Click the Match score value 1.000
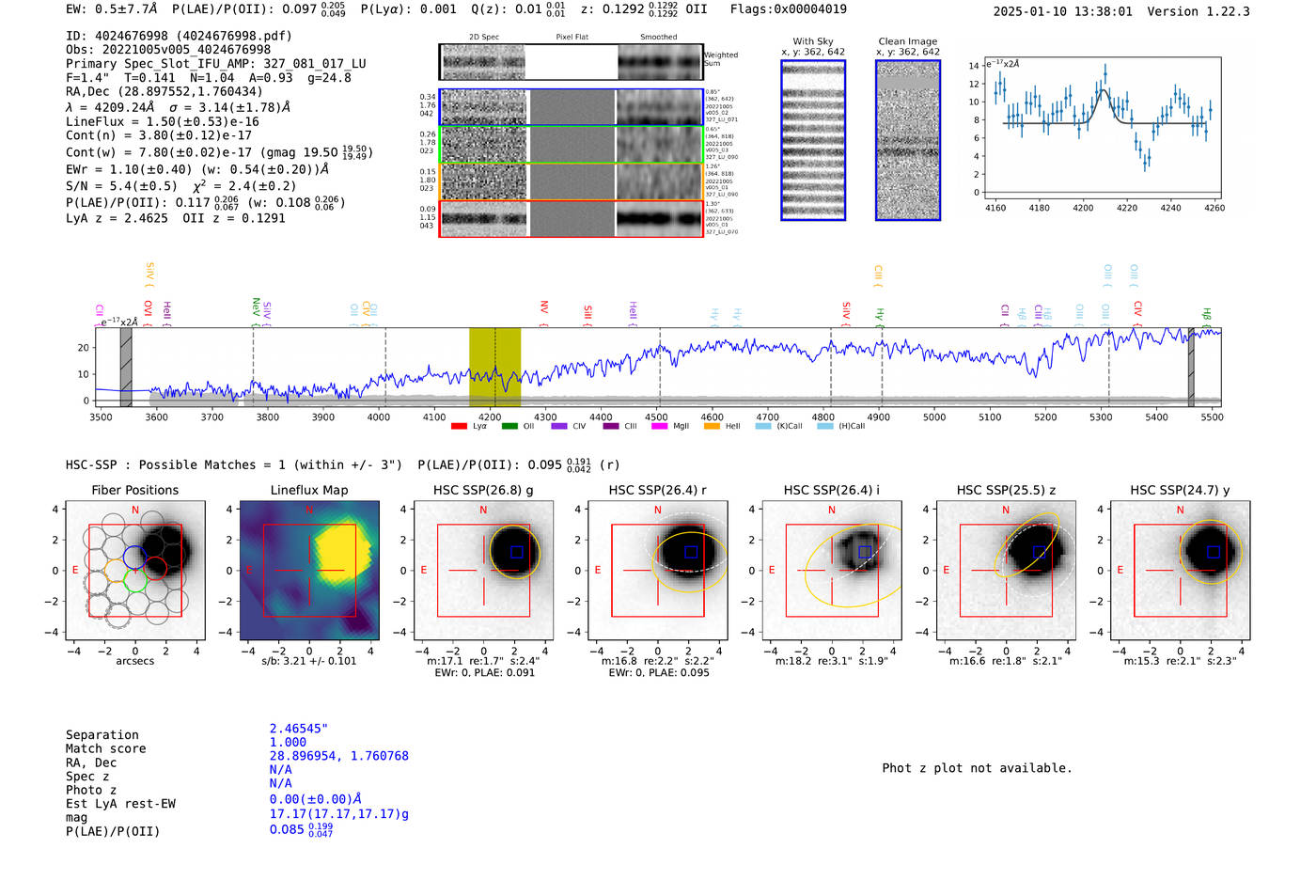Image resolution: width=1316 pixels, height=896 pixels. pyautogui.click(x=288, y=742)
